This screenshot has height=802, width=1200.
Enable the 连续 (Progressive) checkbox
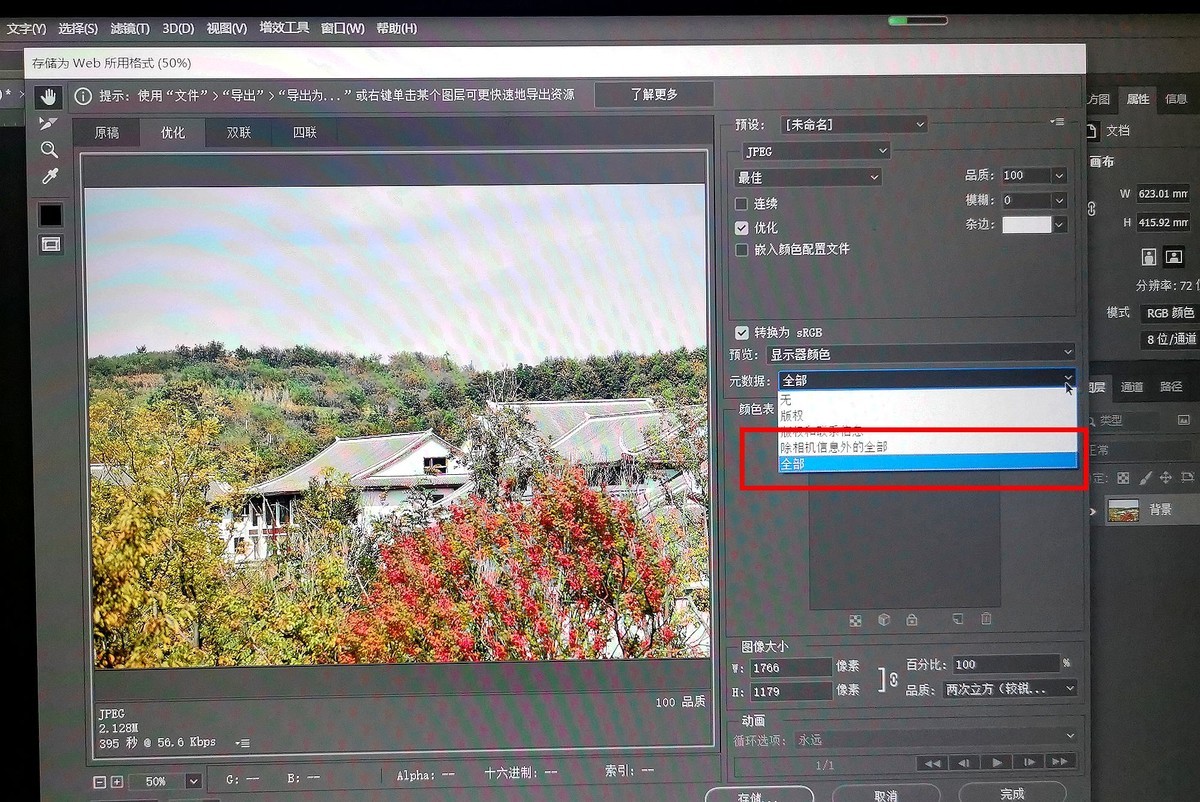click(741, 204)
